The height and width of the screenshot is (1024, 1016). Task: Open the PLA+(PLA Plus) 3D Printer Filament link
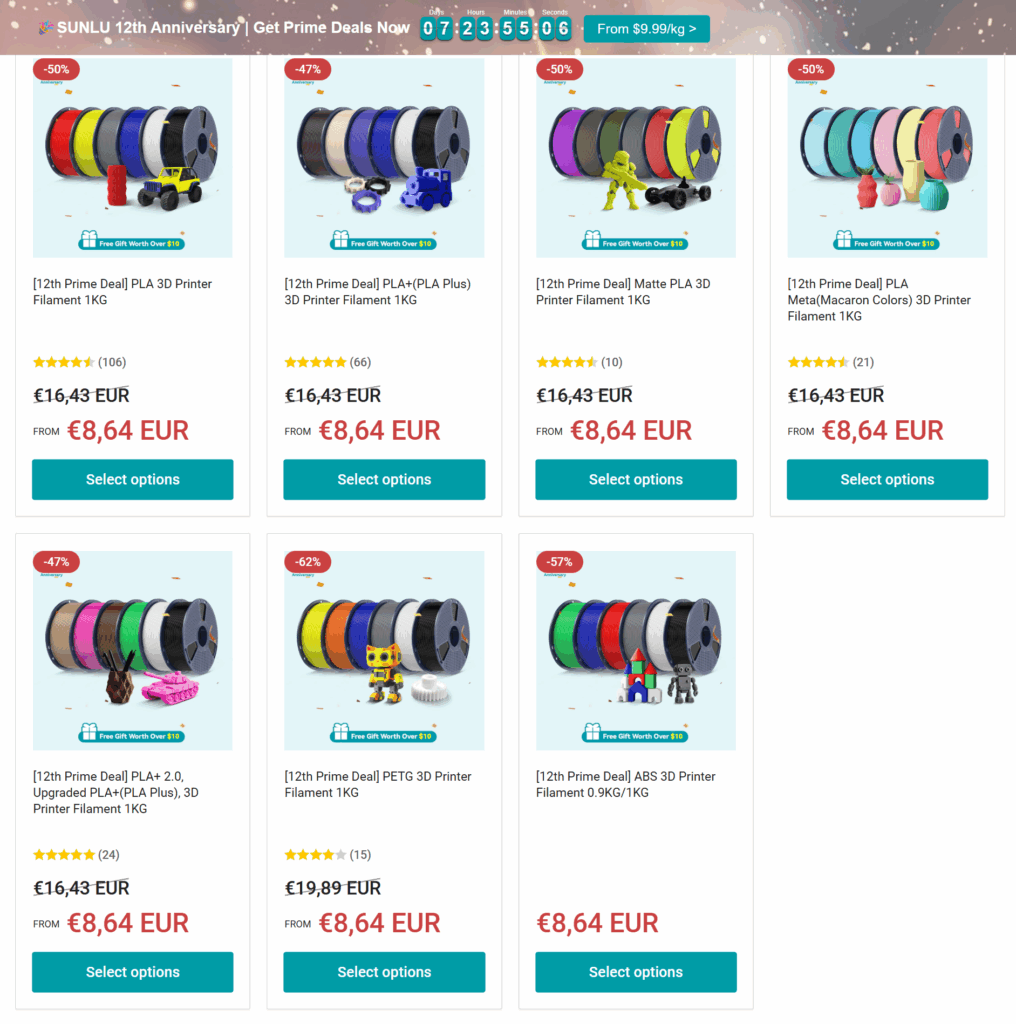377,292
